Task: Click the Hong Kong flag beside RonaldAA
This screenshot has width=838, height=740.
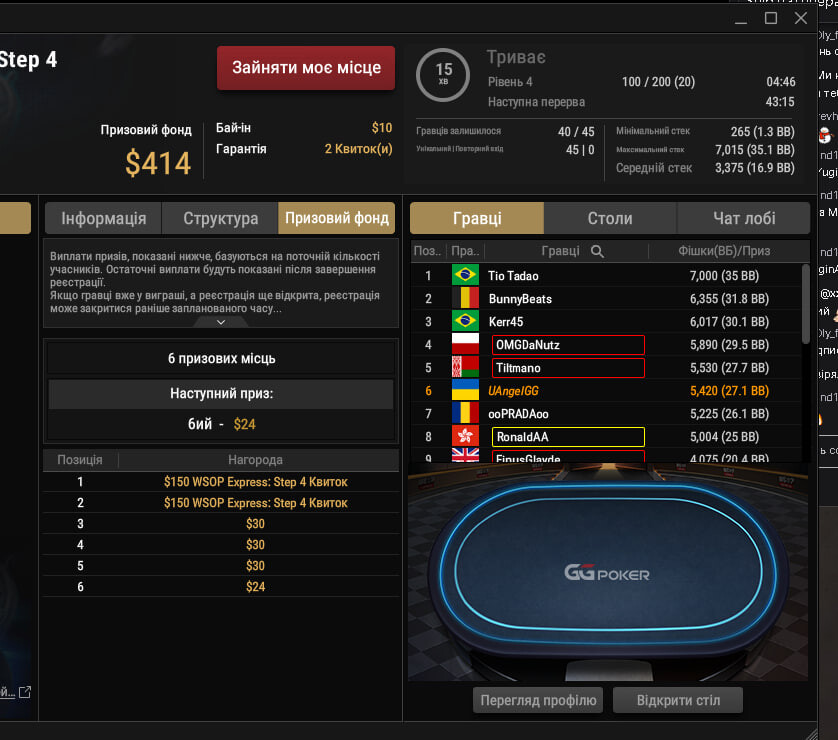Action: 465,437
